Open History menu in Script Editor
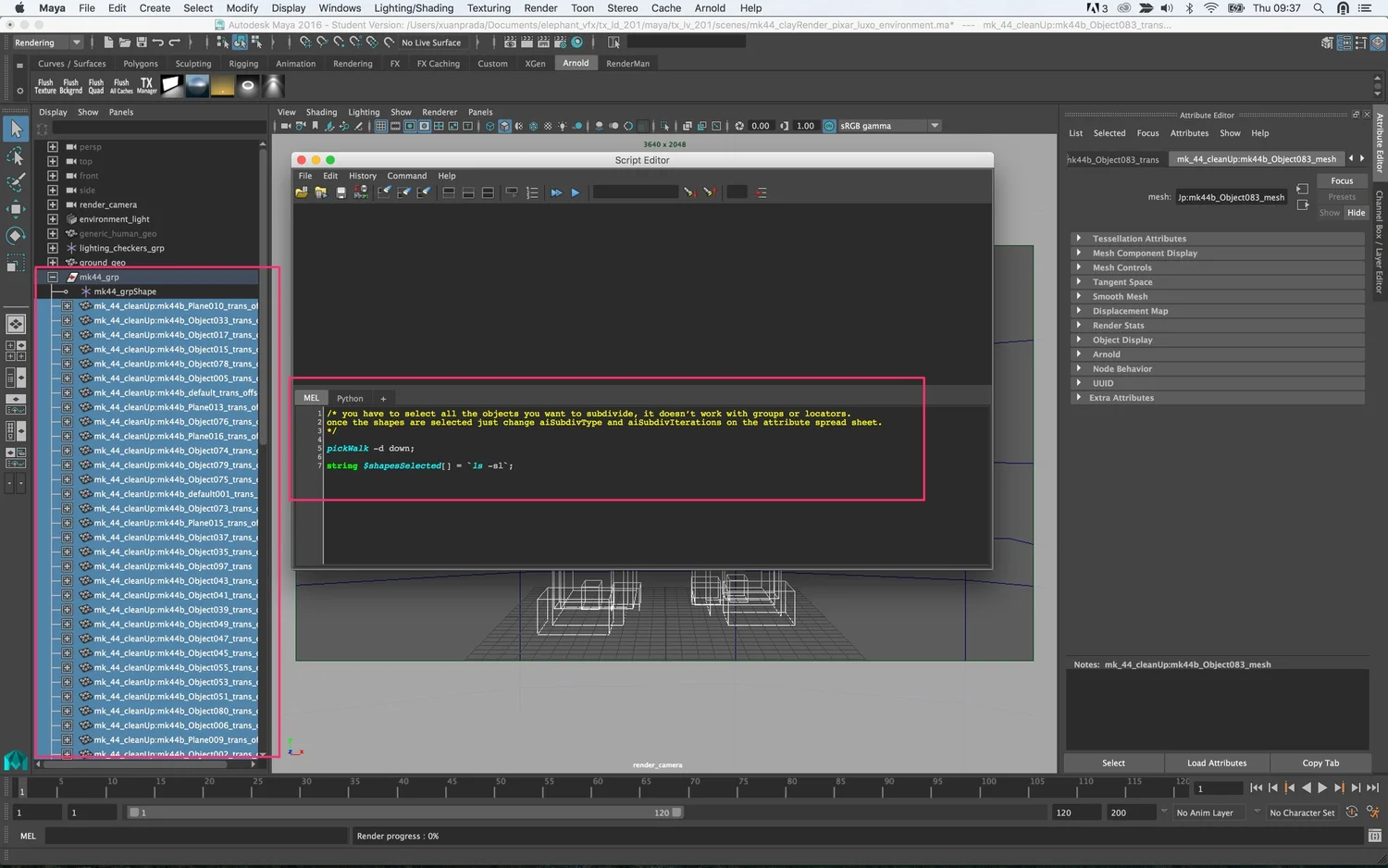This screenshot has height=868, width=1388. 363,176
